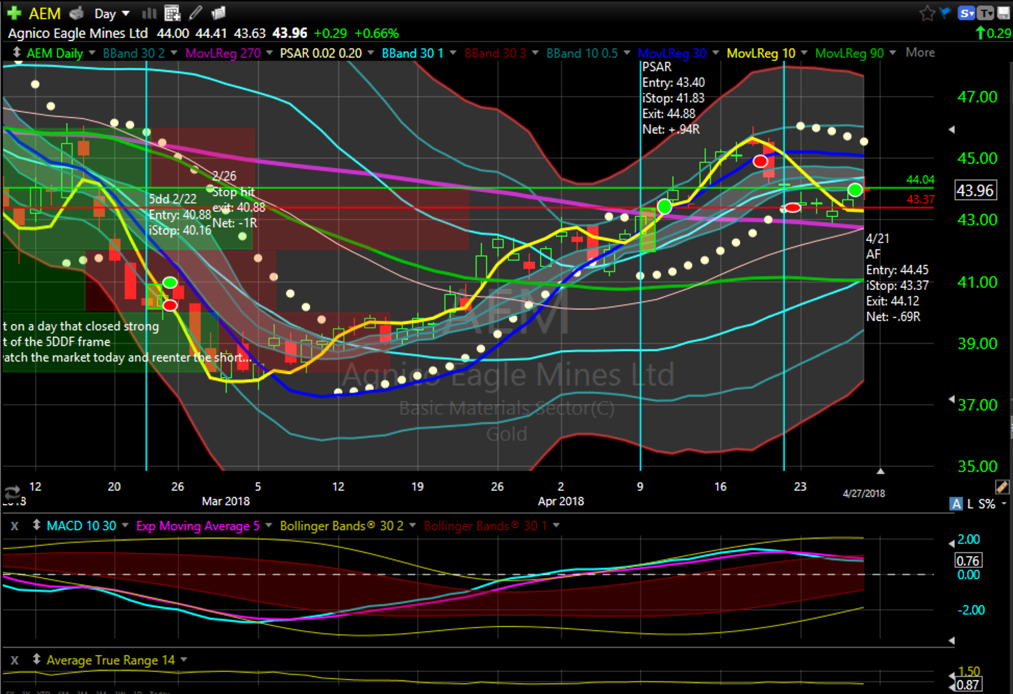Click the 43.96 last price in the header
This screenshot has height=694, width=1013.
tap(290, 33)
